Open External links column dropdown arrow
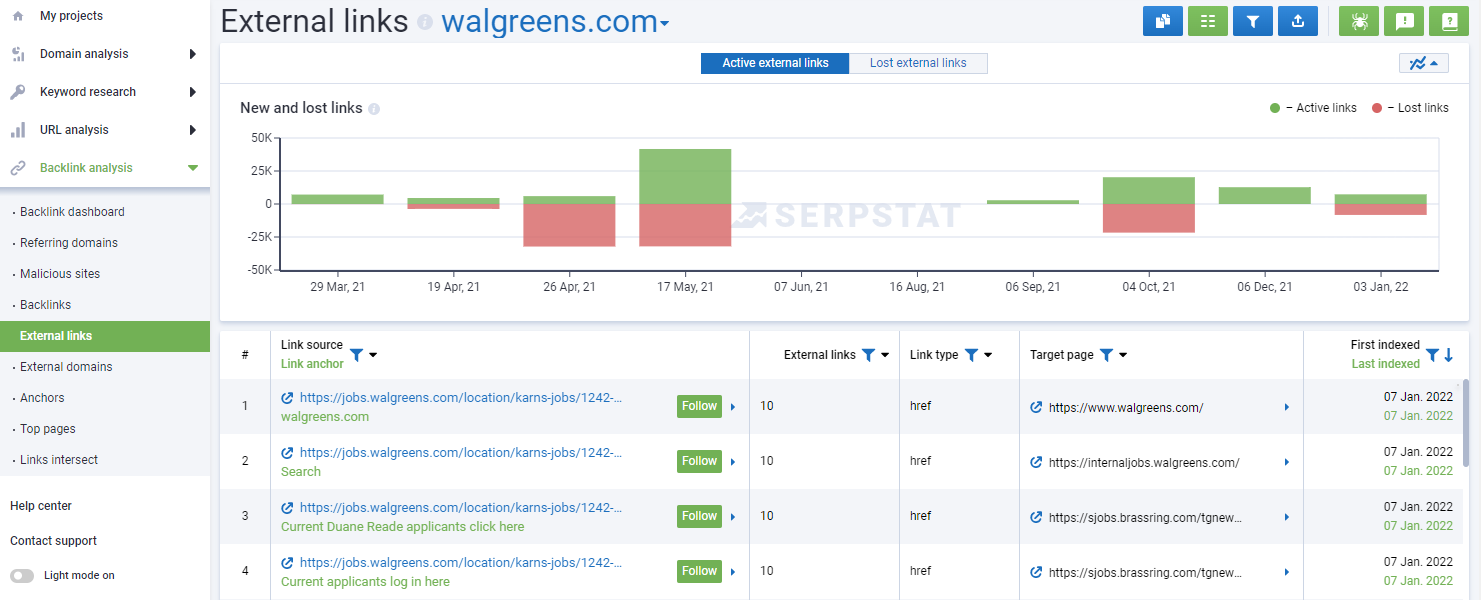The image size is (1481, 600). pos(885,355)
